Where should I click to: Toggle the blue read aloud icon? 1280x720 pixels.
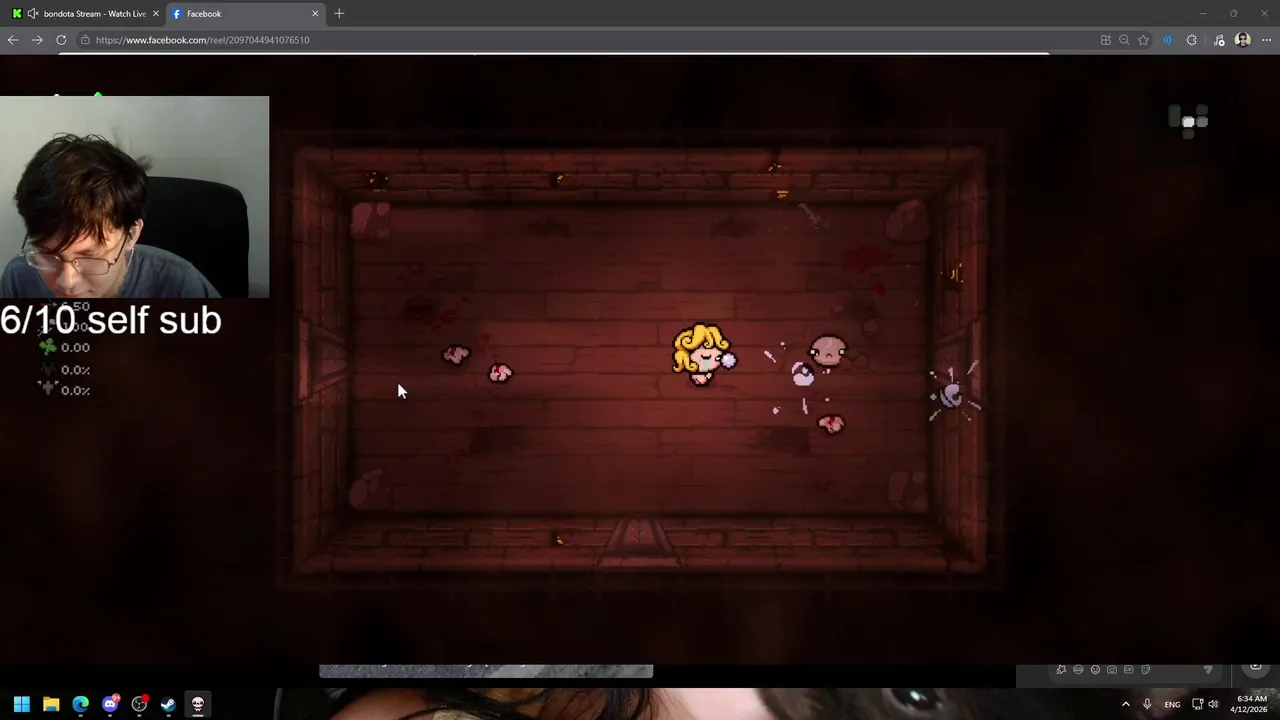click(1167, 40)
